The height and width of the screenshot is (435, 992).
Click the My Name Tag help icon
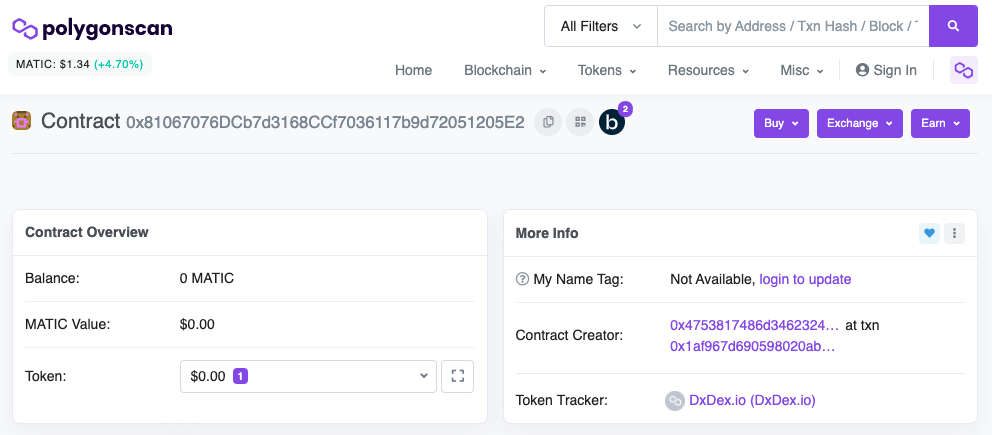(522, 279)
